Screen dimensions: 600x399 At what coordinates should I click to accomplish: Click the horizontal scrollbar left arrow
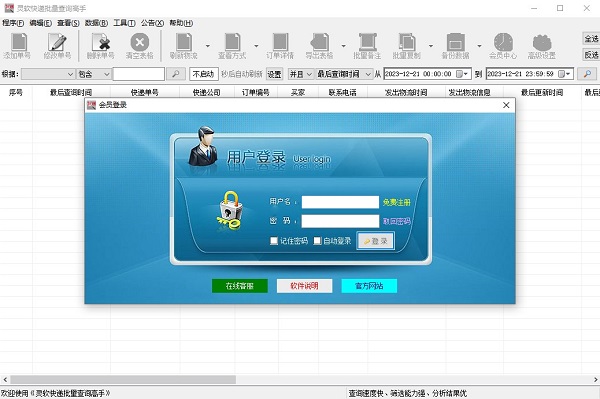[5, 379]
